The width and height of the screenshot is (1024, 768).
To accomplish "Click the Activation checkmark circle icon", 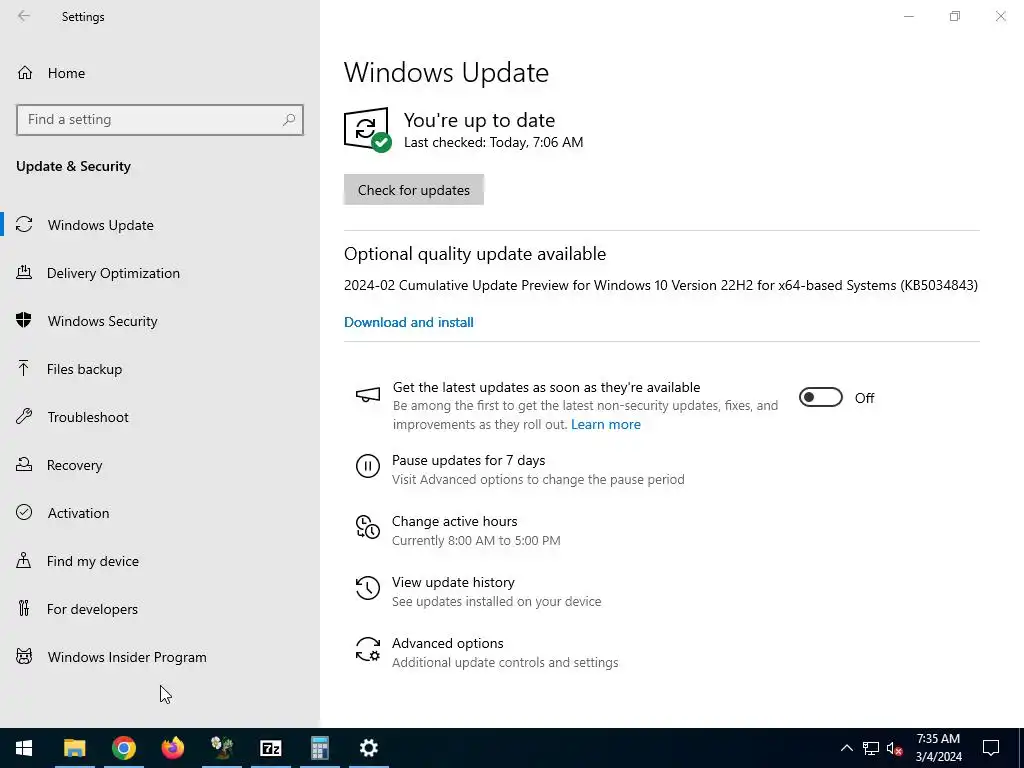I will [x=24, y=512].
